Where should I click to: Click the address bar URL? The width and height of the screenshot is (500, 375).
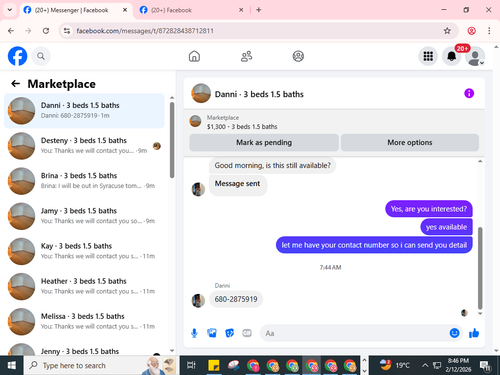(145, 31)
